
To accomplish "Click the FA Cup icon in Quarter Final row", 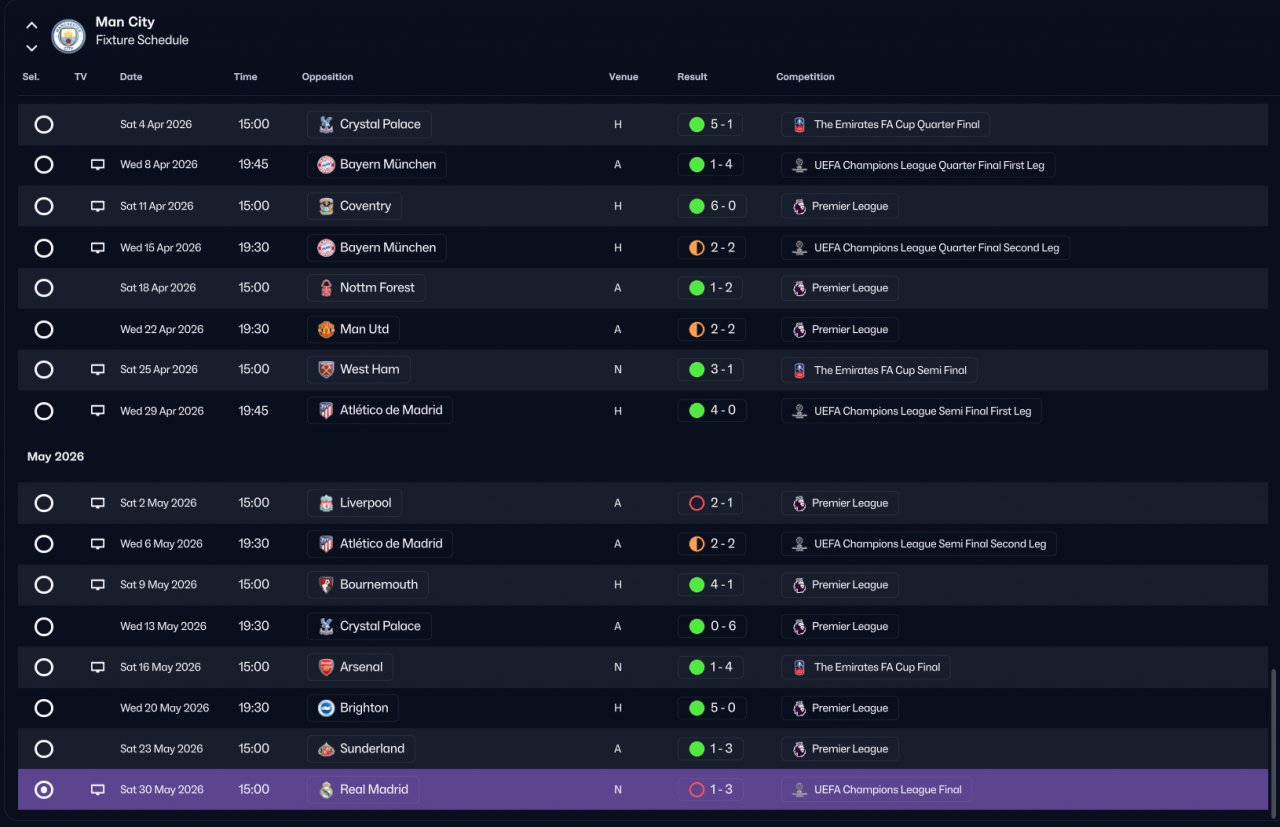I will pyautogui.click(x=799, y=125).
